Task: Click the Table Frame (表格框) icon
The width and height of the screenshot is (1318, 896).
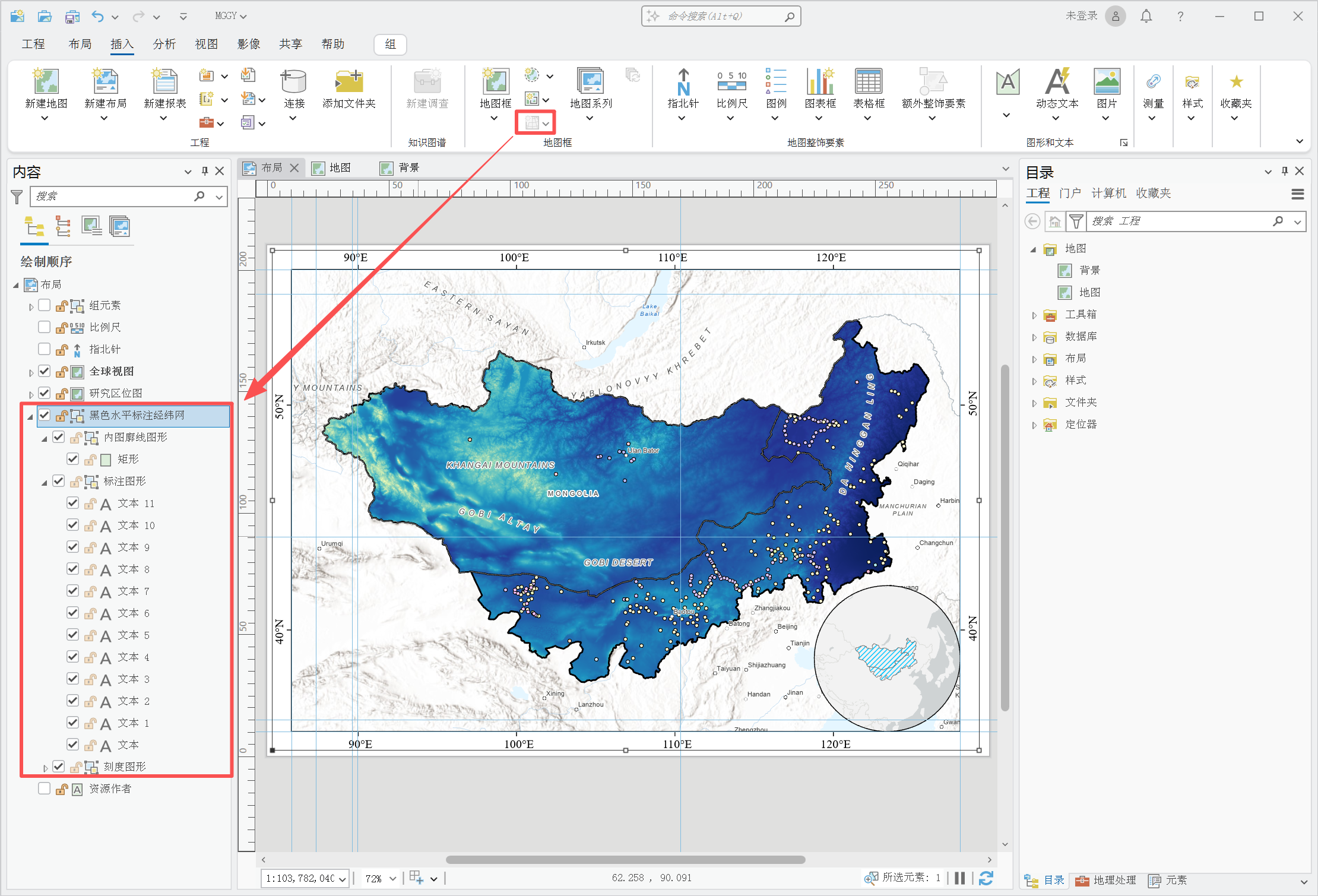Action: (868, 83)
